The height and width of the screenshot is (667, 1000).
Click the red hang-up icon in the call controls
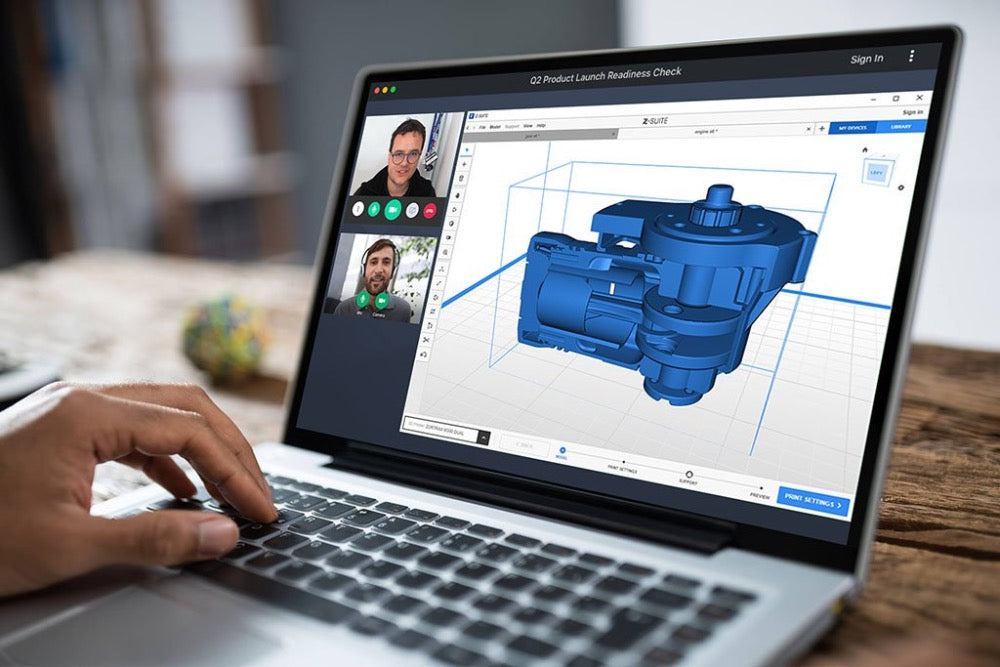point(429,210)
